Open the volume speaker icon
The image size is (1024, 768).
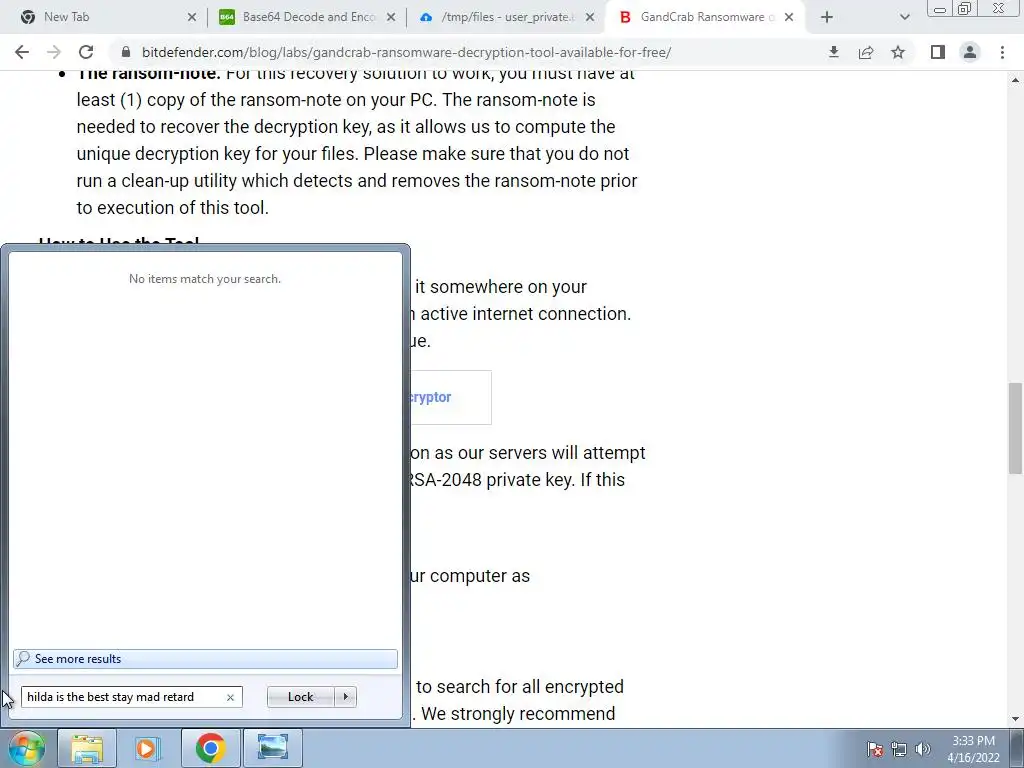(x=922, y=749)
